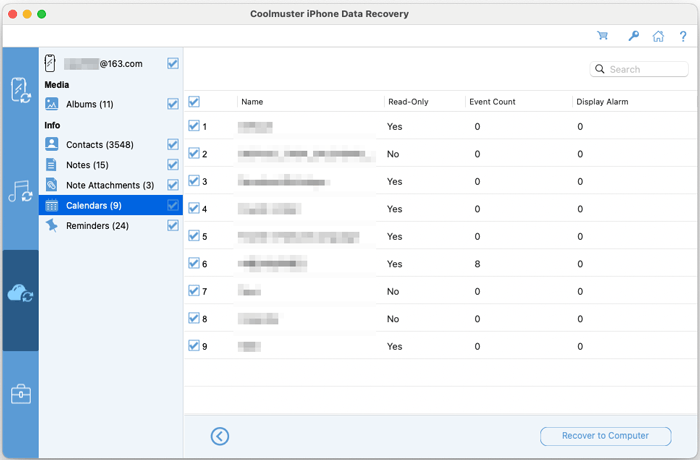The width and height of the screenshot is (700, 460).
Task: Select the iTunes backup recovery sidebar icon
Action: click(20, 191)
